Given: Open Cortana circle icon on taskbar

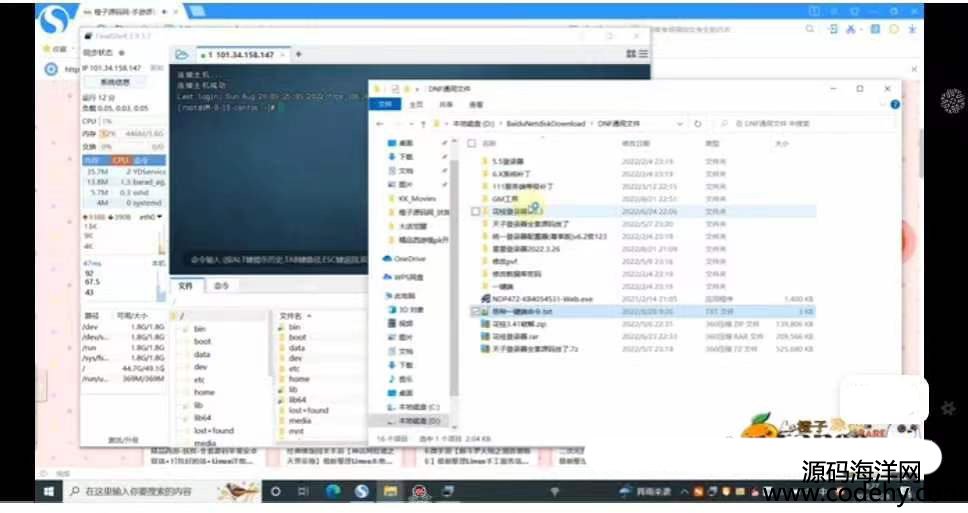Looking at the screenshot, I should point(276,491).
